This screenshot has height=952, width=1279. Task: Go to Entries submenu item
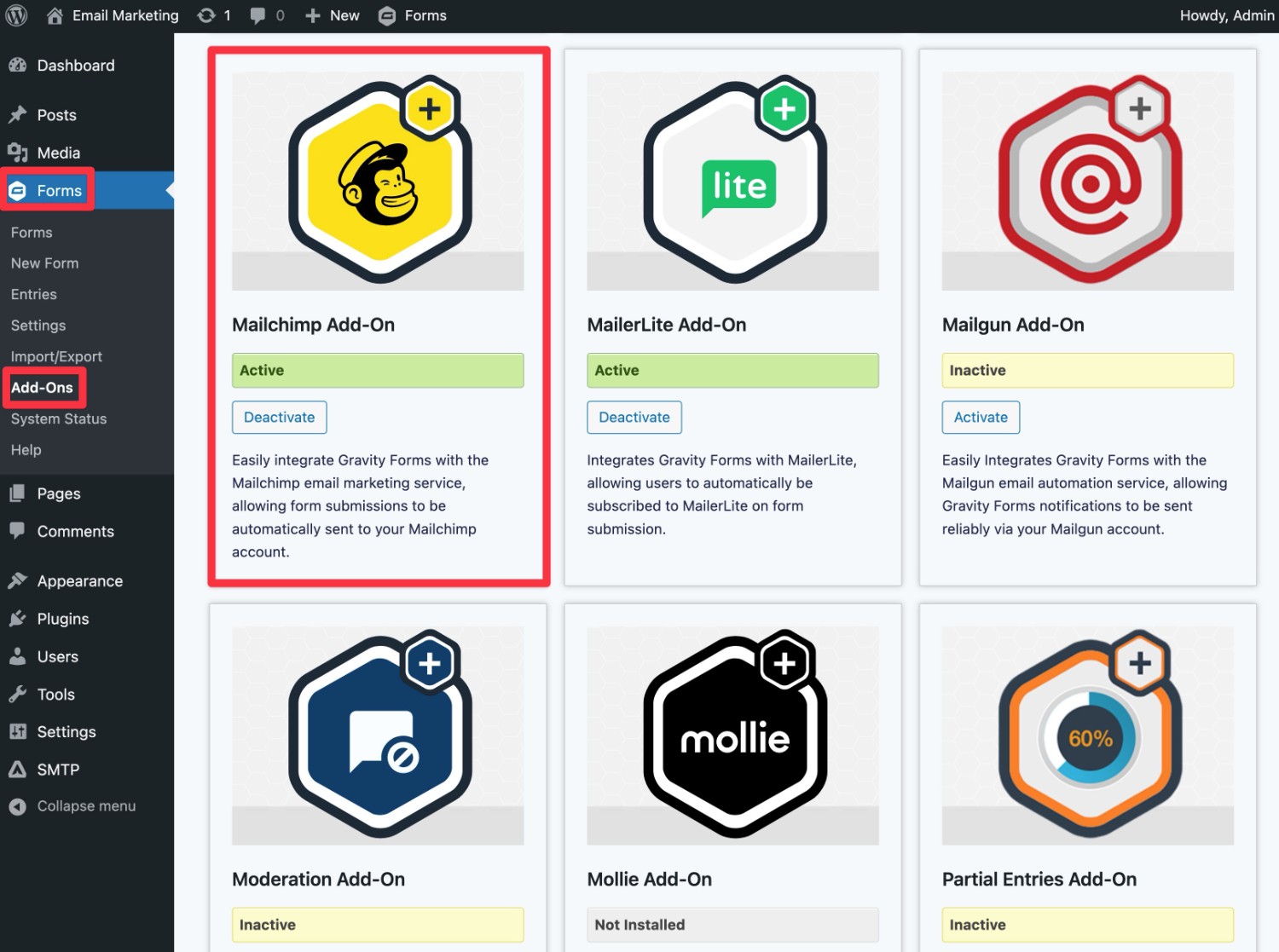tap(33, 294)
